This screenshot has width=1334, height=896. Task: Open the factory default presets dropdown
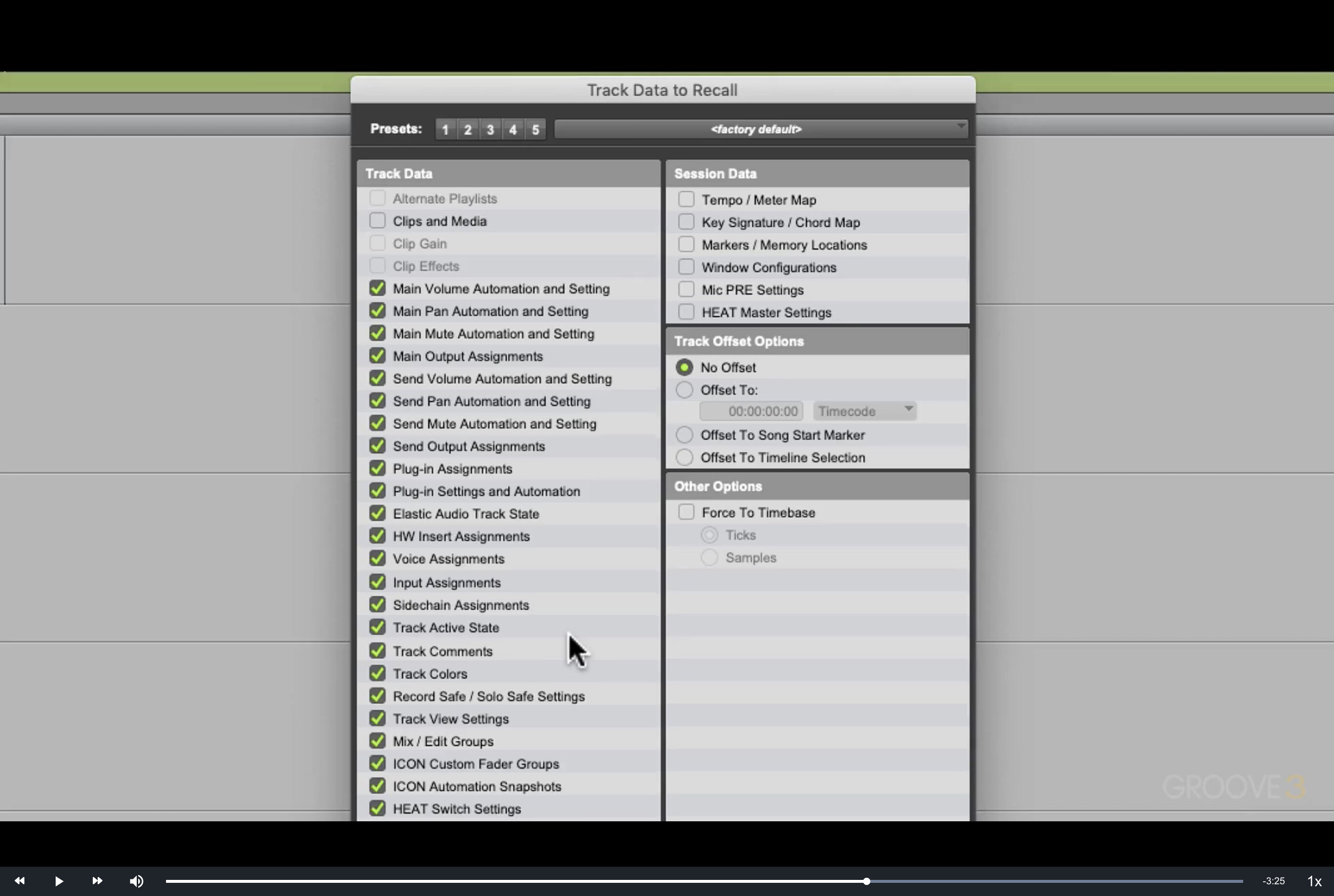[760, 129]
